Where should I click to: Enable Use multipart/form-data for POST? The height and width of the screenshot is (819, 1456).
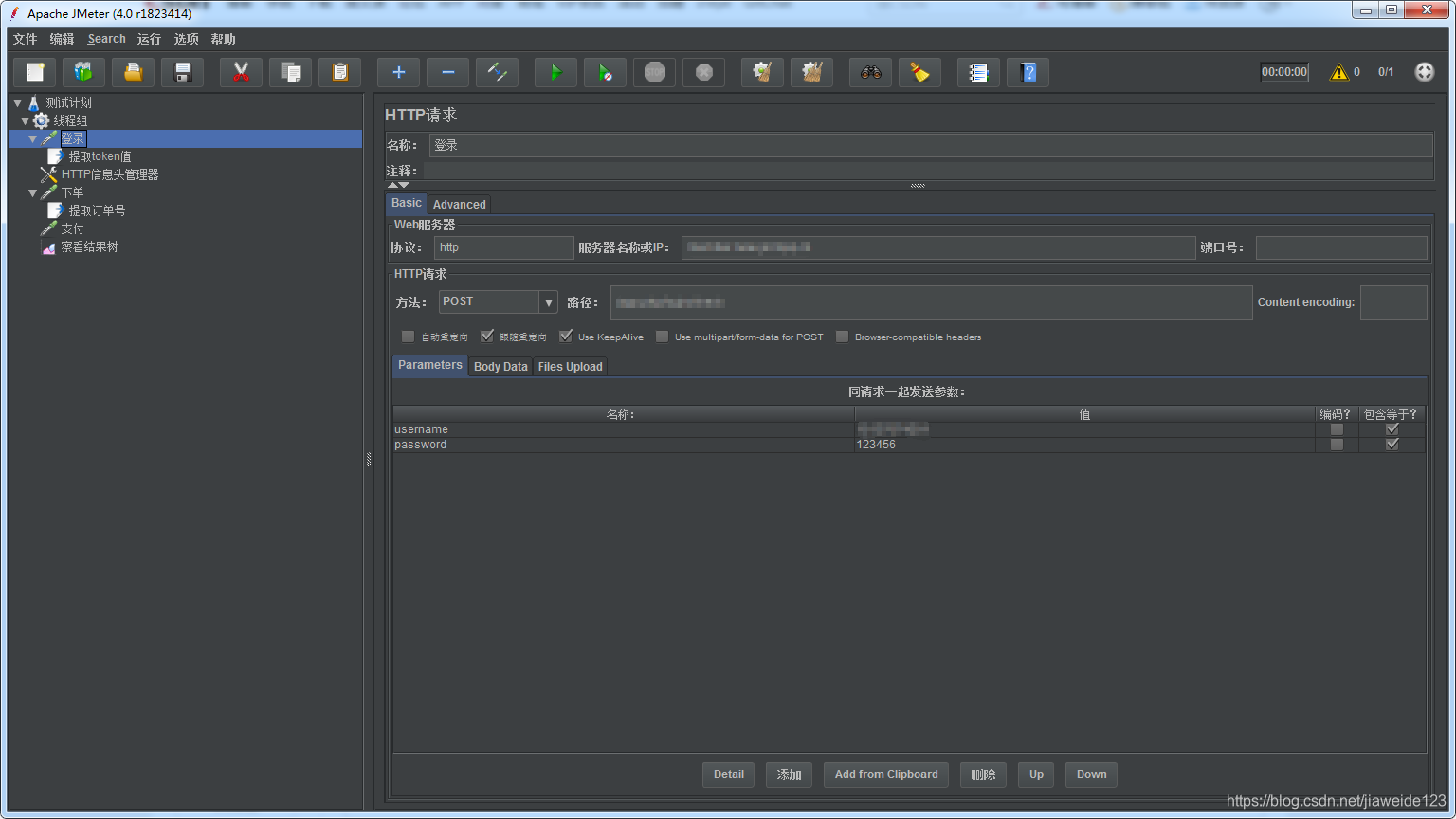[x=663, y=337]
